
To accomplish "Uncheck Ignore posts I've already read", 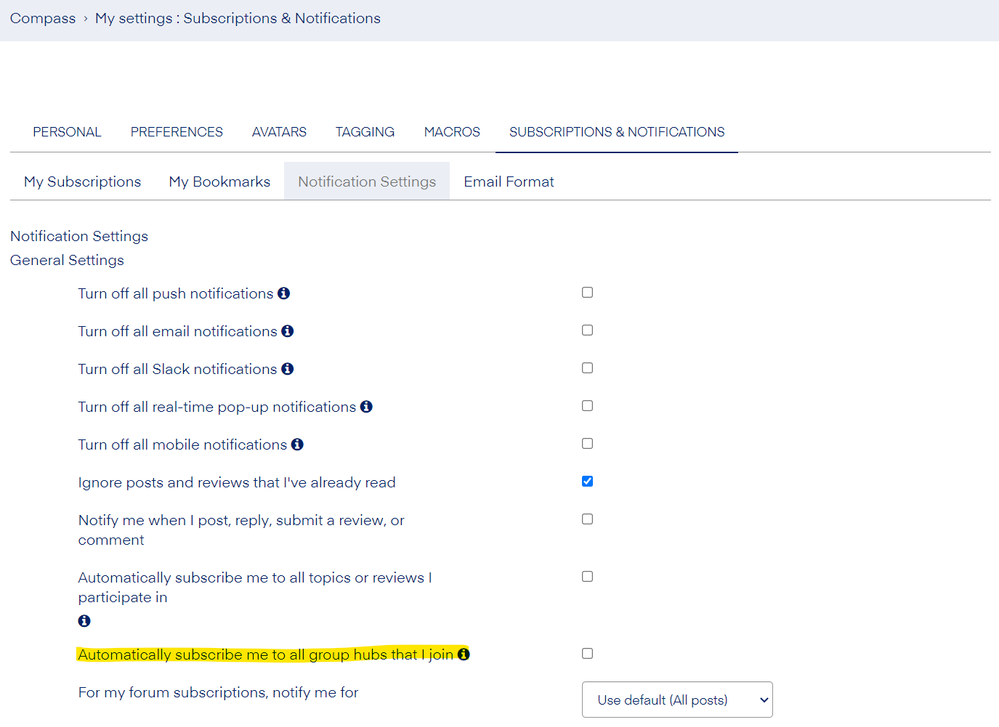I will click(x=587, y=481).
